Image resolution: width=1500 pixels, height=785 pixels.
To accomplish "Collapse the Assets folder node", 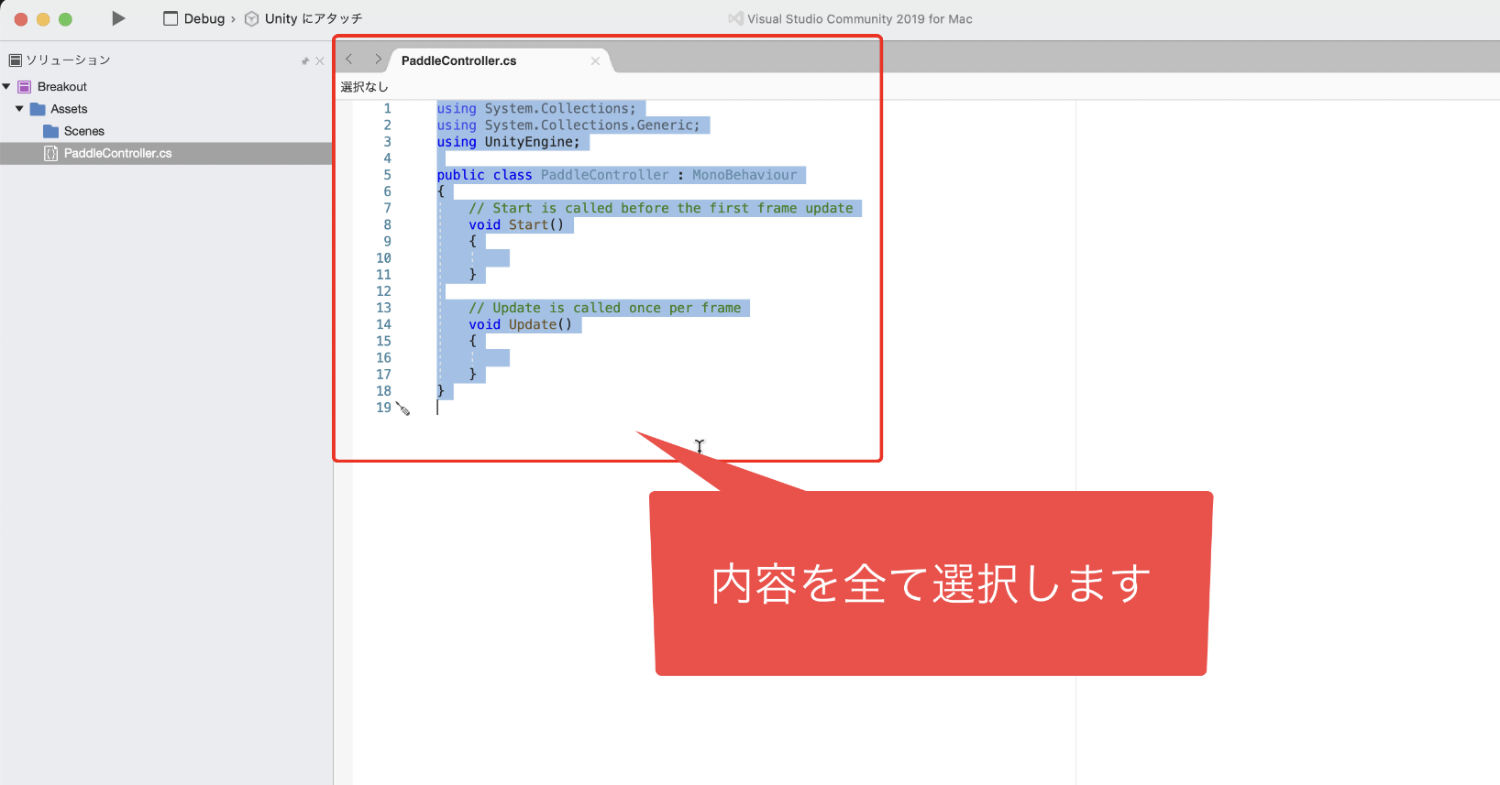I will 19,108.
